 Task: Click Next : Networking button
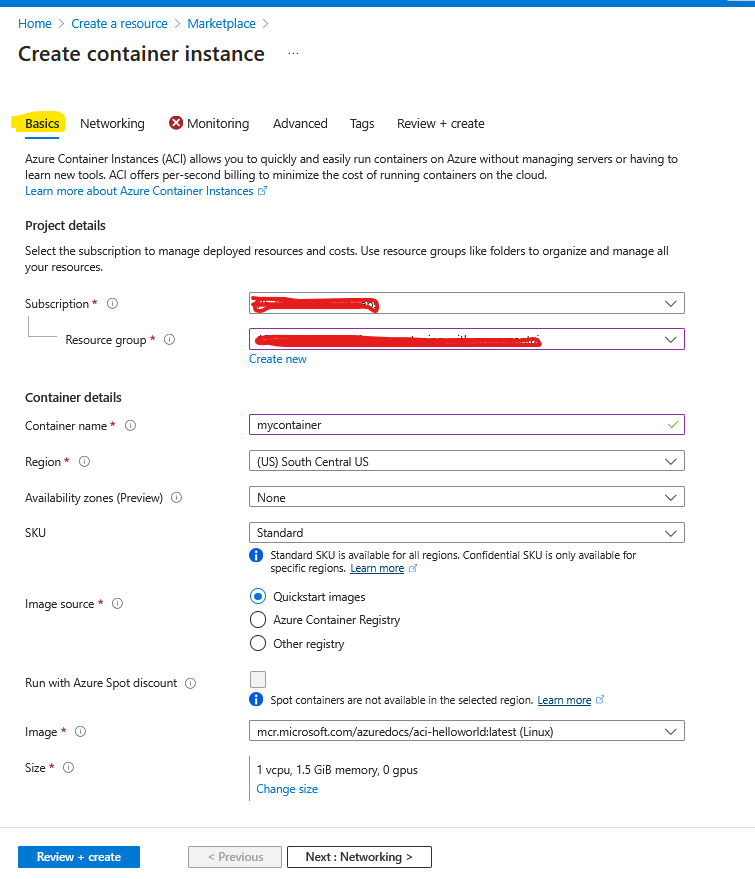(359, 857)
